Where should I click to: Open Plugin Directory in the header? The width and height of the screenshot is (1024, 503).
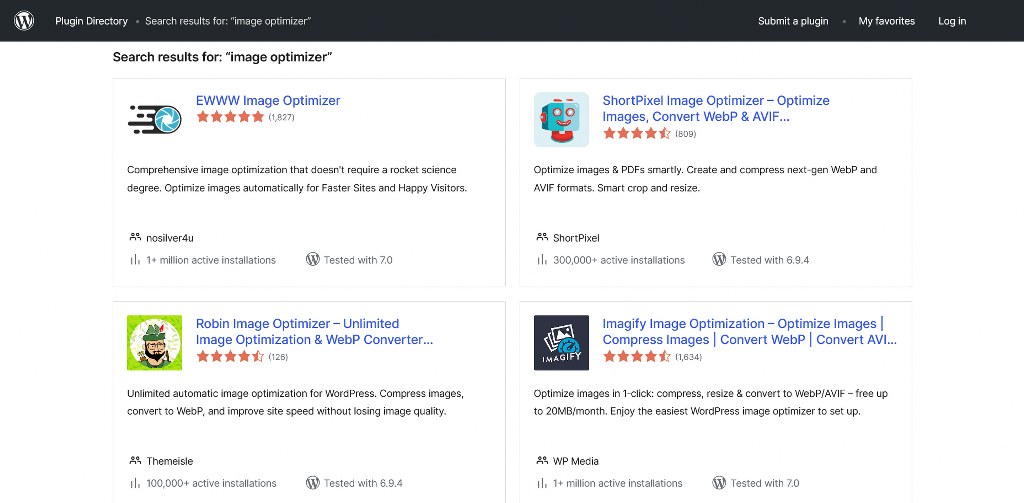pos(91,21)
